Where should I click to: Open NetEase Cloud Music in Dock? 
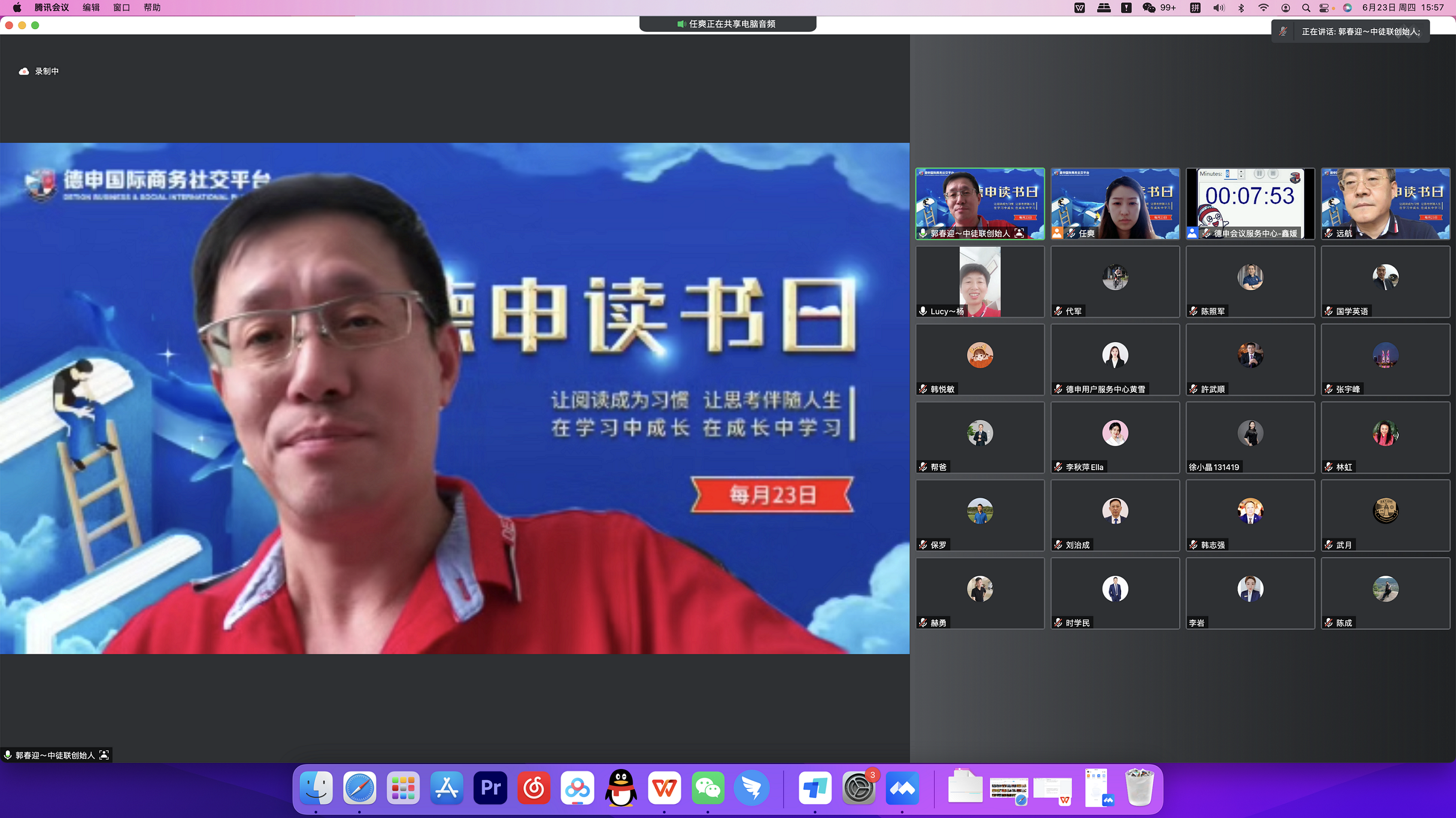[x=533, y=787]
